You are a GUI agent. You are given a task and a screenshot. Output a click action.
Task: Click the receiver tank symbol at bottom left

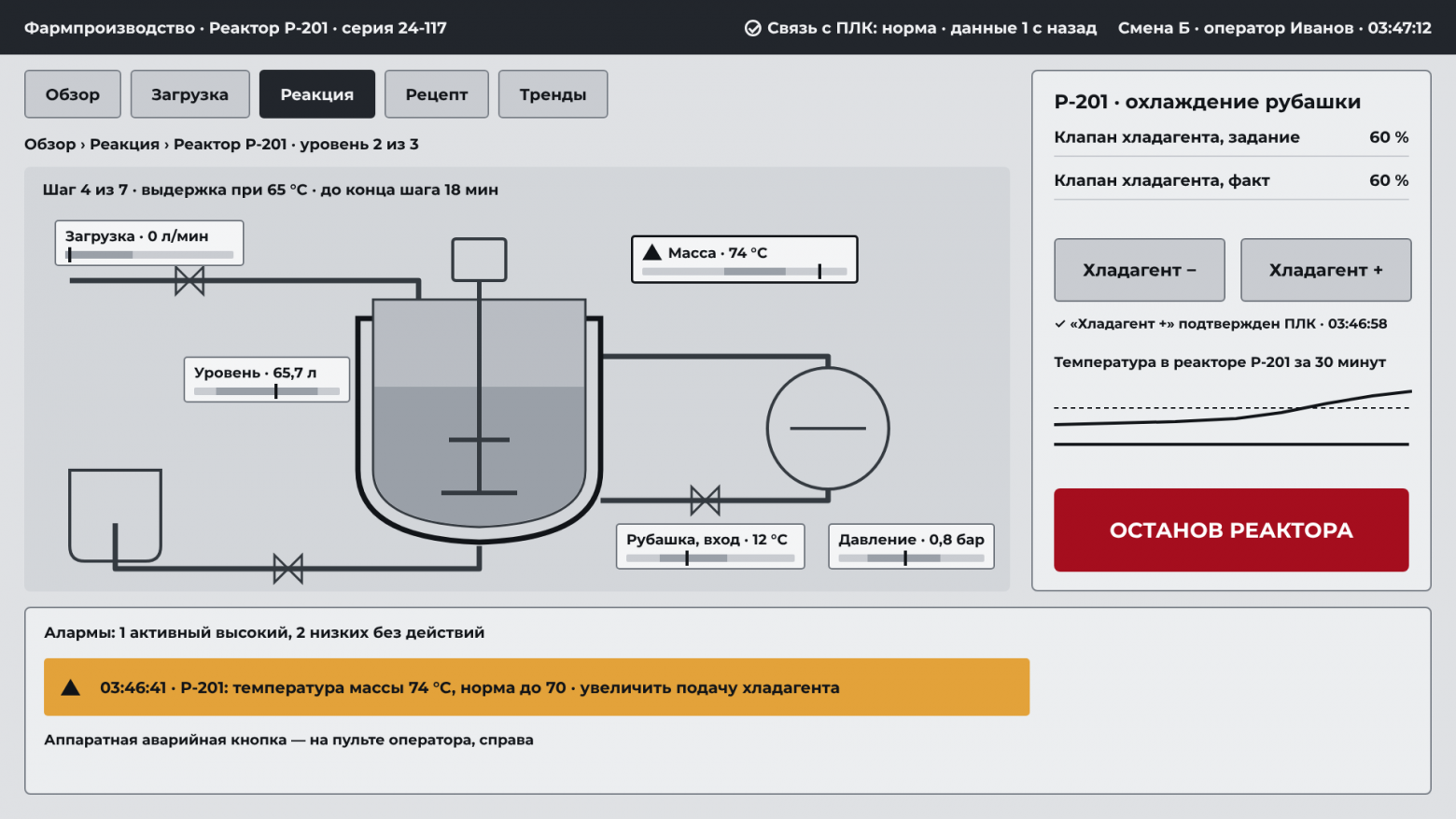[115, 515]
